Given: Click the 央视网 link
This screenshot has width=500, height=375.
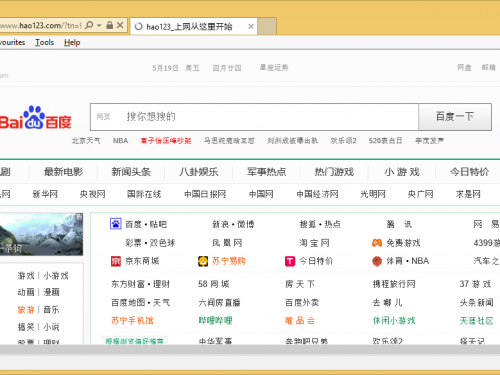Looking at the screenshot, I should (92, 194).
